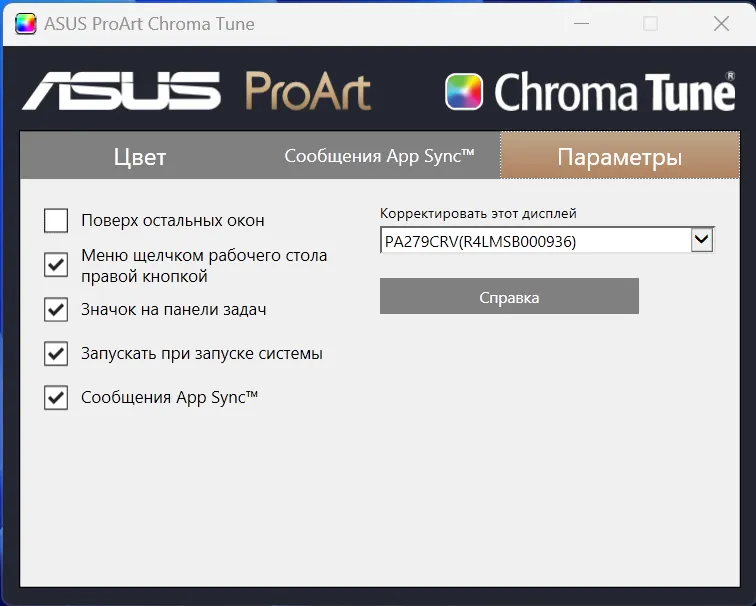Enable the Поверх остальных окон checkbox

coord(56,220)
